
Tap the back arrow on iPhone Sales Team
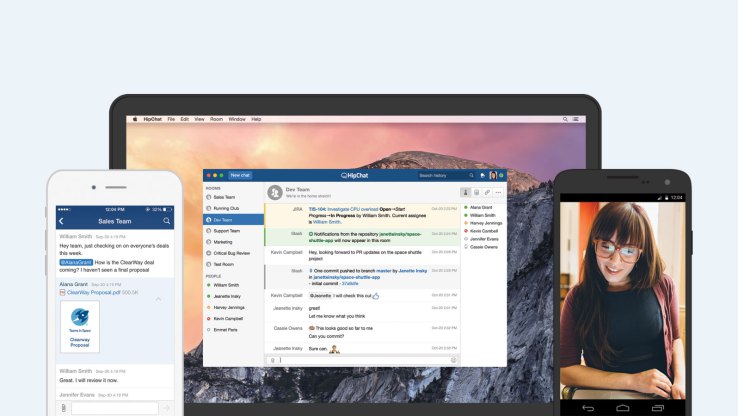[x=61, y=221]
